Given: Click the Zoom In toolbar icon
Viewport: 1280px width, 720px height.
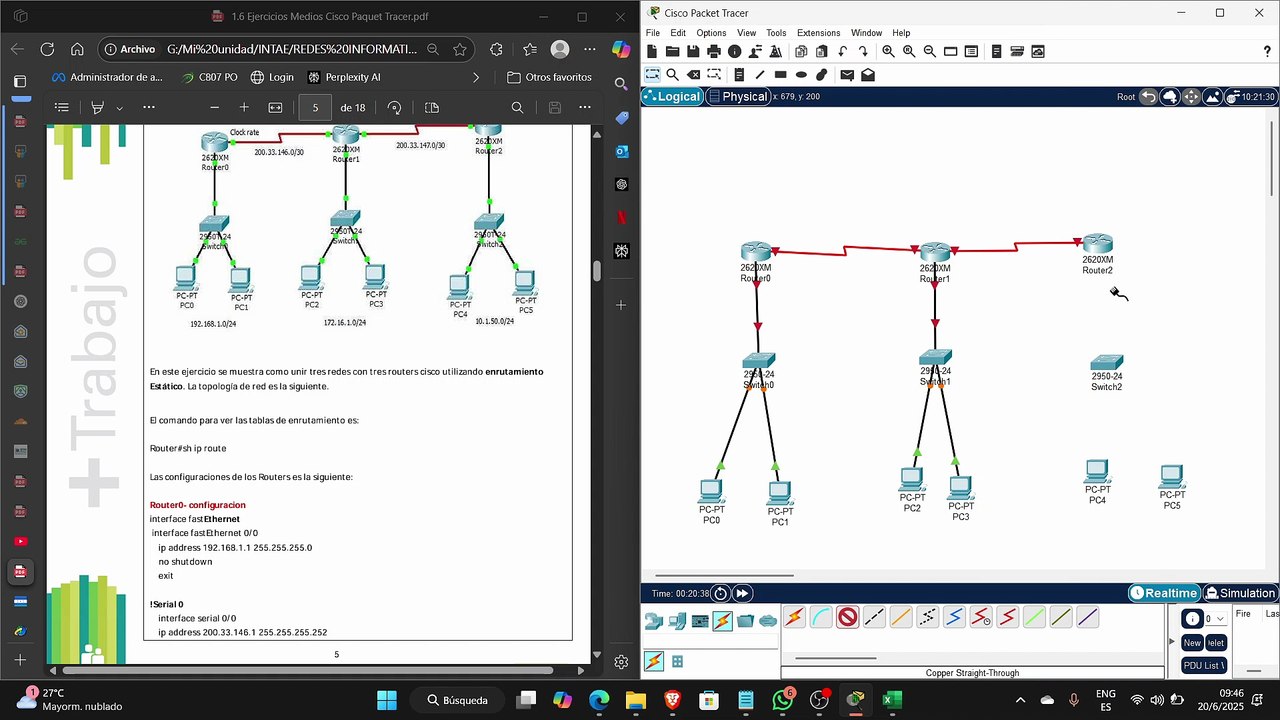Looking at the screenshot, I should point(888,52).
